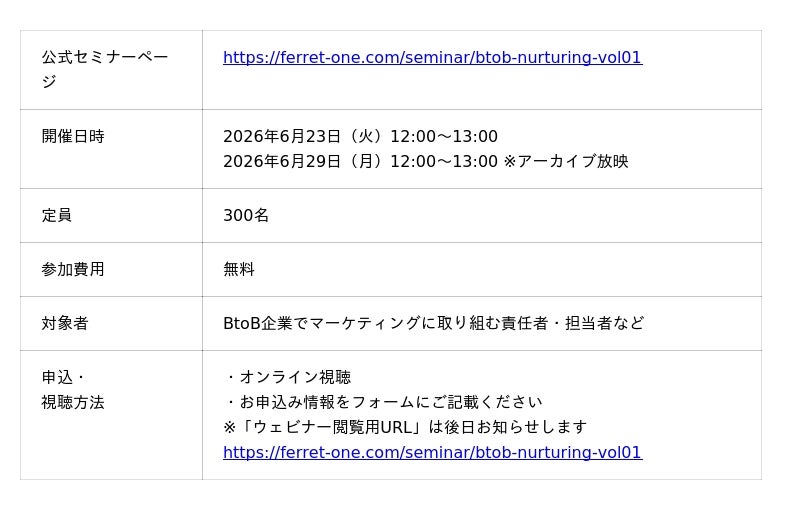
Task: Select the ※アーカイブ放映 note text
Action: click(x=566, y=161)
